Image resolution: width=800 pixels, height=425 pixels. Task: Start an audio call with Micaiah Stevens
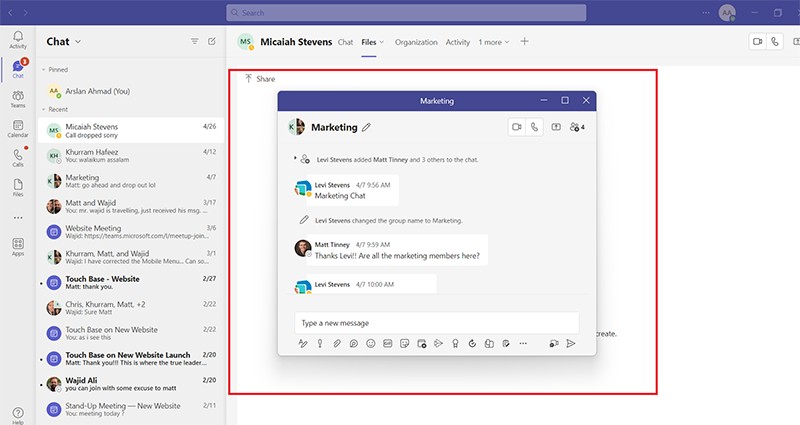pyautogui.click(x=774, y=42)
